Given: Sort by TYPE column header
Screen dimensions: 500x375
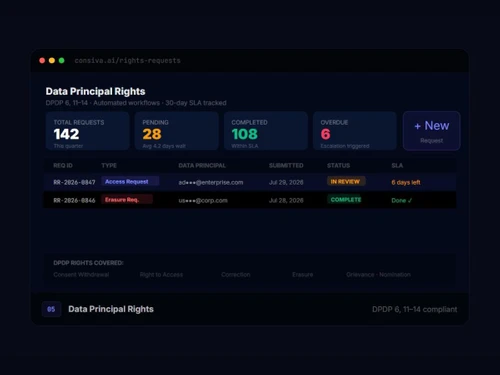Looking at the screenshot, I should point(109,166).
